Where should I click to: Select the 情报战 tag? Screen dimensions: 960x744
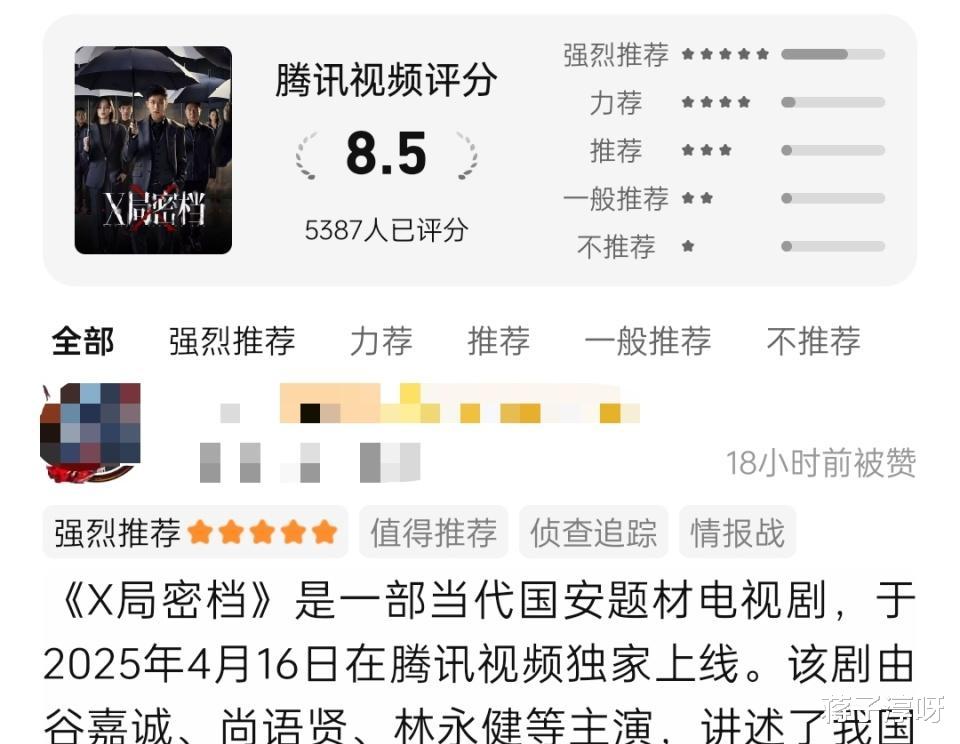737,532
